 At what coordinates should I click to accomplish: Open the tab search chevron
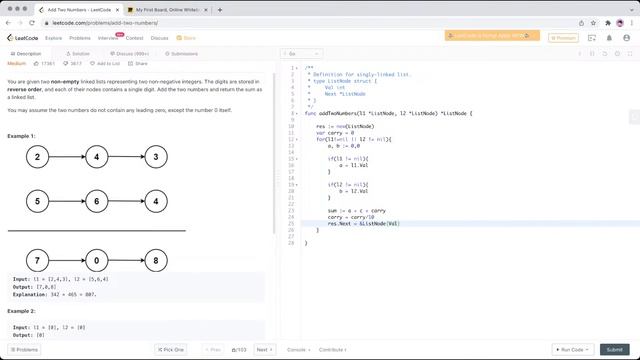coord(632,9)
